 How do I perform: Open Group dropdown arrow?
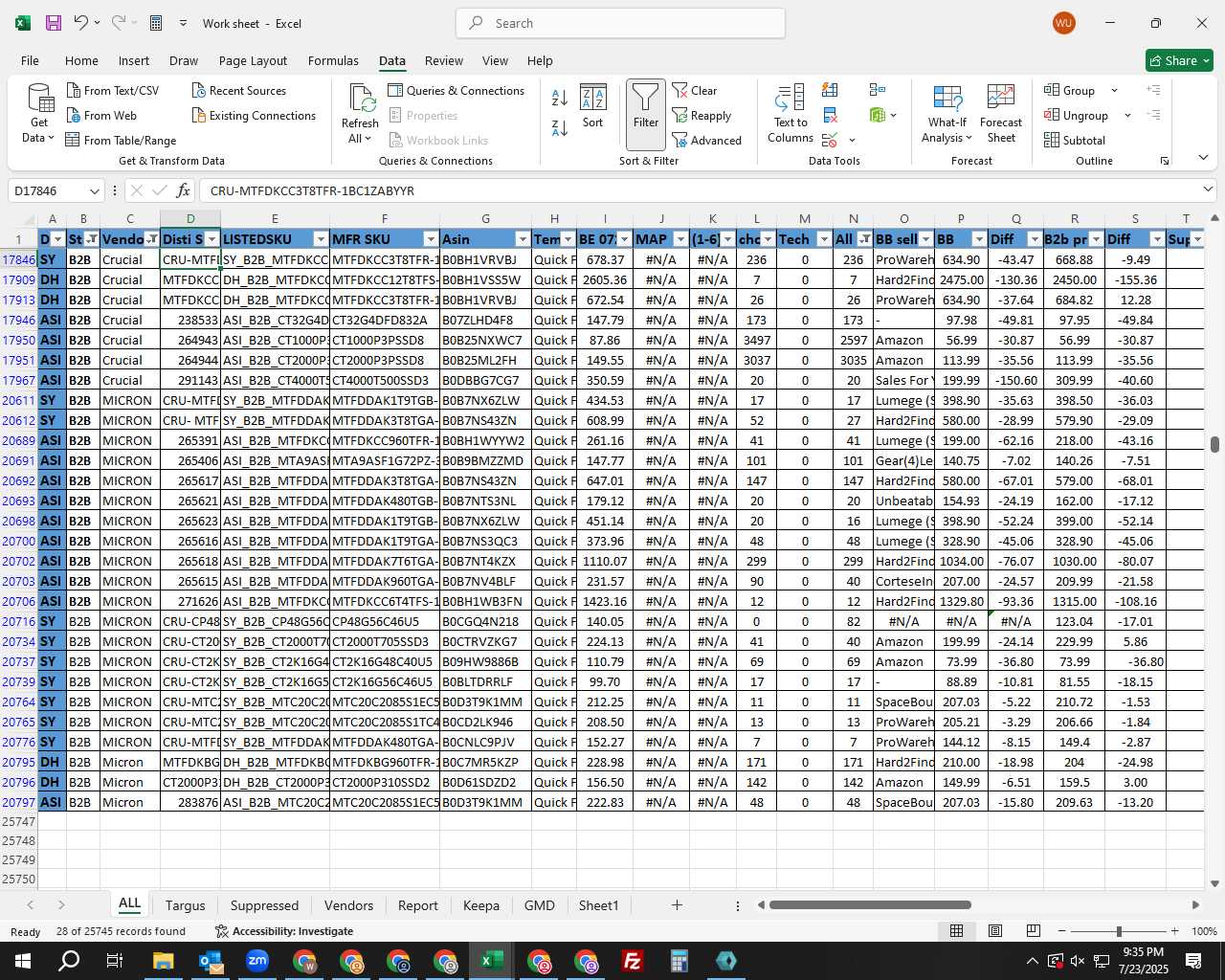click(1114, 91)
